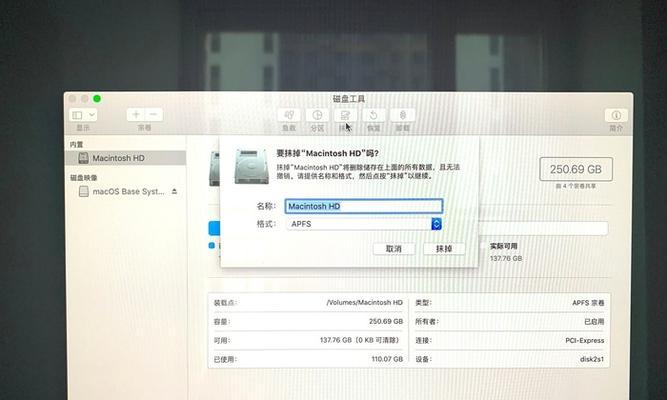Viewport: 667px width, 400px height.
Task: Click the 磁盘工具 window title
Action: tap(349, 99)
